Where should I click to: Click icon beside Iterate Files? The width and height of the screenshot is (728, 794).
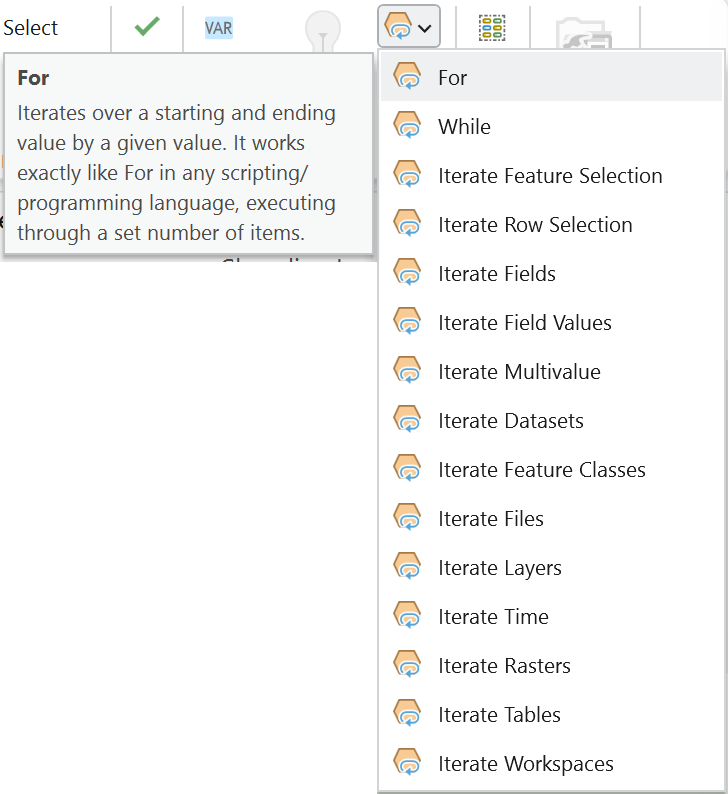408,517
